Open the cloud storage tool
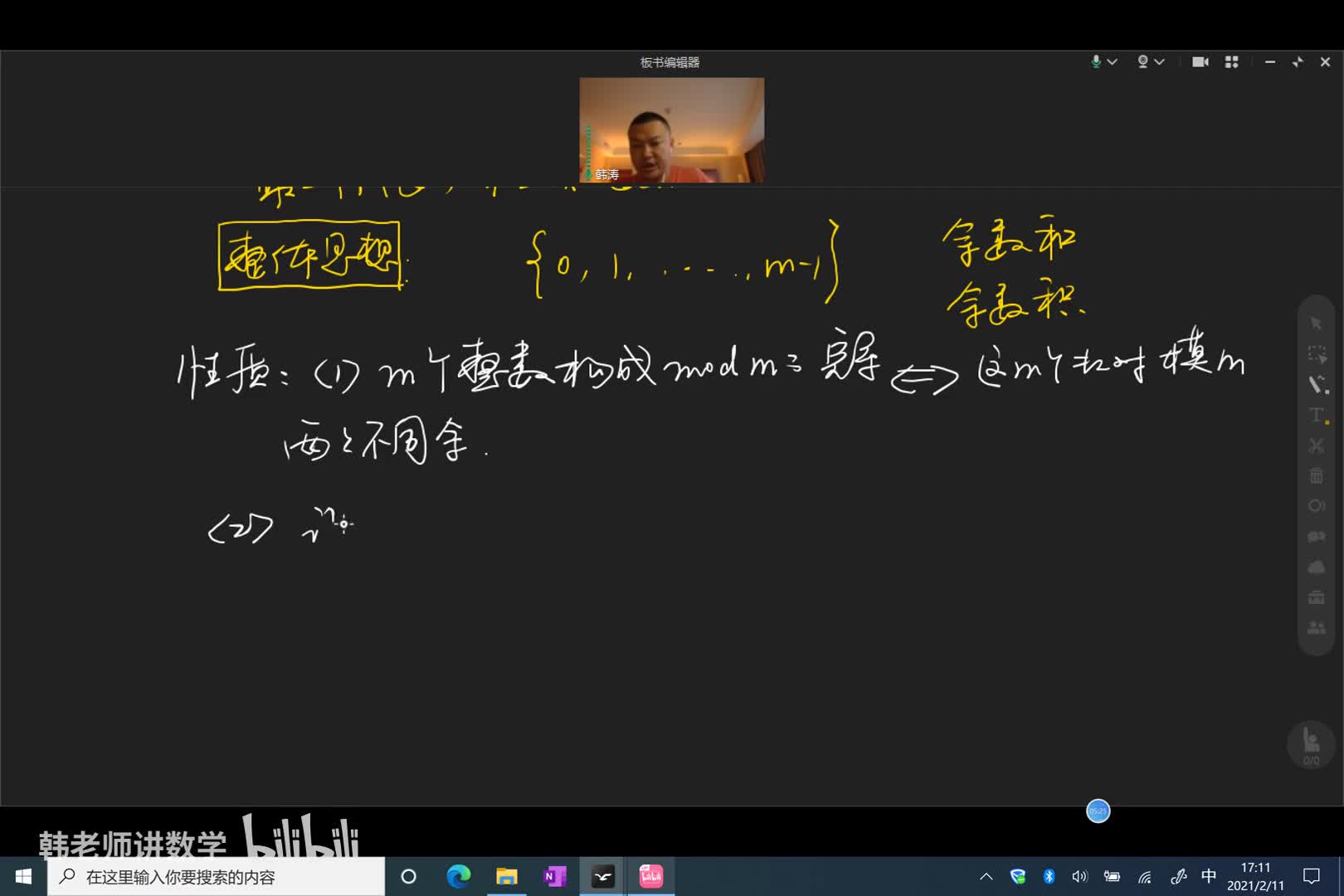Image resolution: width=1344 pixels, height=896 pixels. tap(1316, 567)
